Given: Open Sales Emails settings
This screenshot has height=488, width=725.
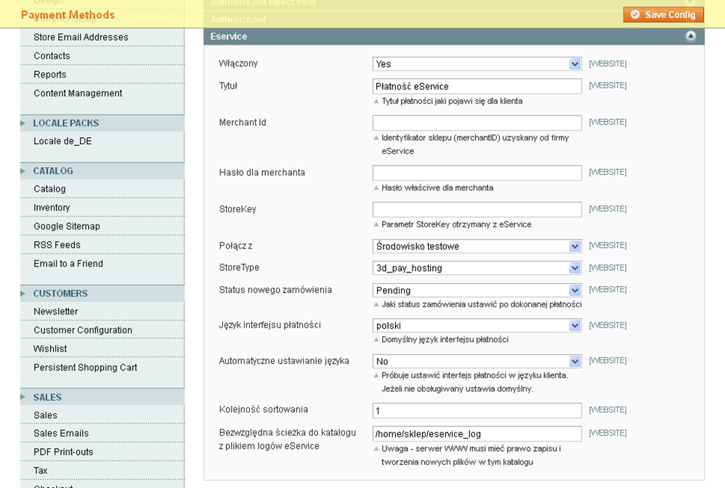Looking at the screenshot, I should [x=102, y=433].
